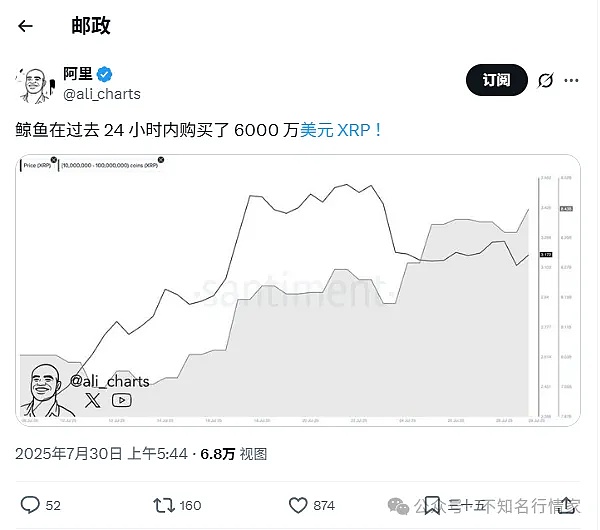Open the ali_charts profile avatar
Screen dimensions: 600x530
[x=35, y=84]
